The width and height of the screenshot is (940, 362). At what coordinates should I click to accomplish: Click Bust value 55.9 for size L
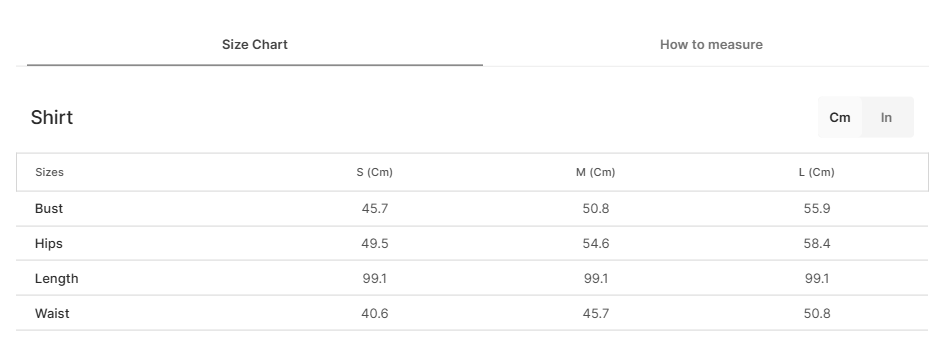tap(817, 209)
